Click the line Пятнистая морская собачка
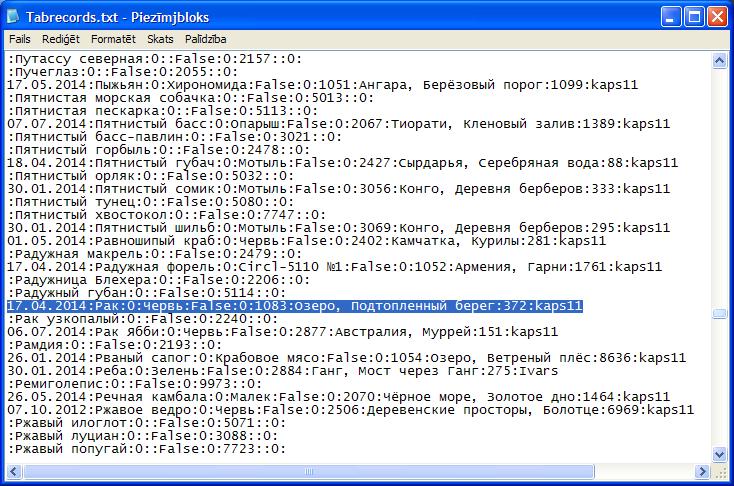 tap(191, 98)
